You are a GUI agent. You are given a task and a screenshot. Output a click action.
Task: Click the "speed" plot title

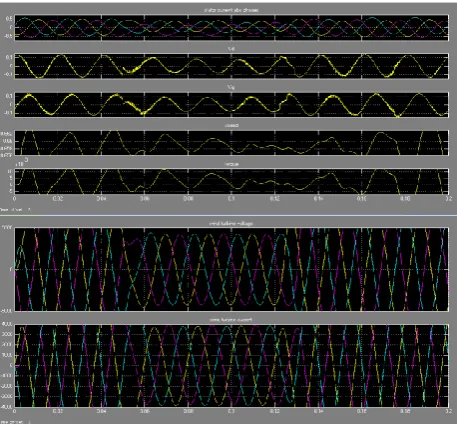point(231,126)
